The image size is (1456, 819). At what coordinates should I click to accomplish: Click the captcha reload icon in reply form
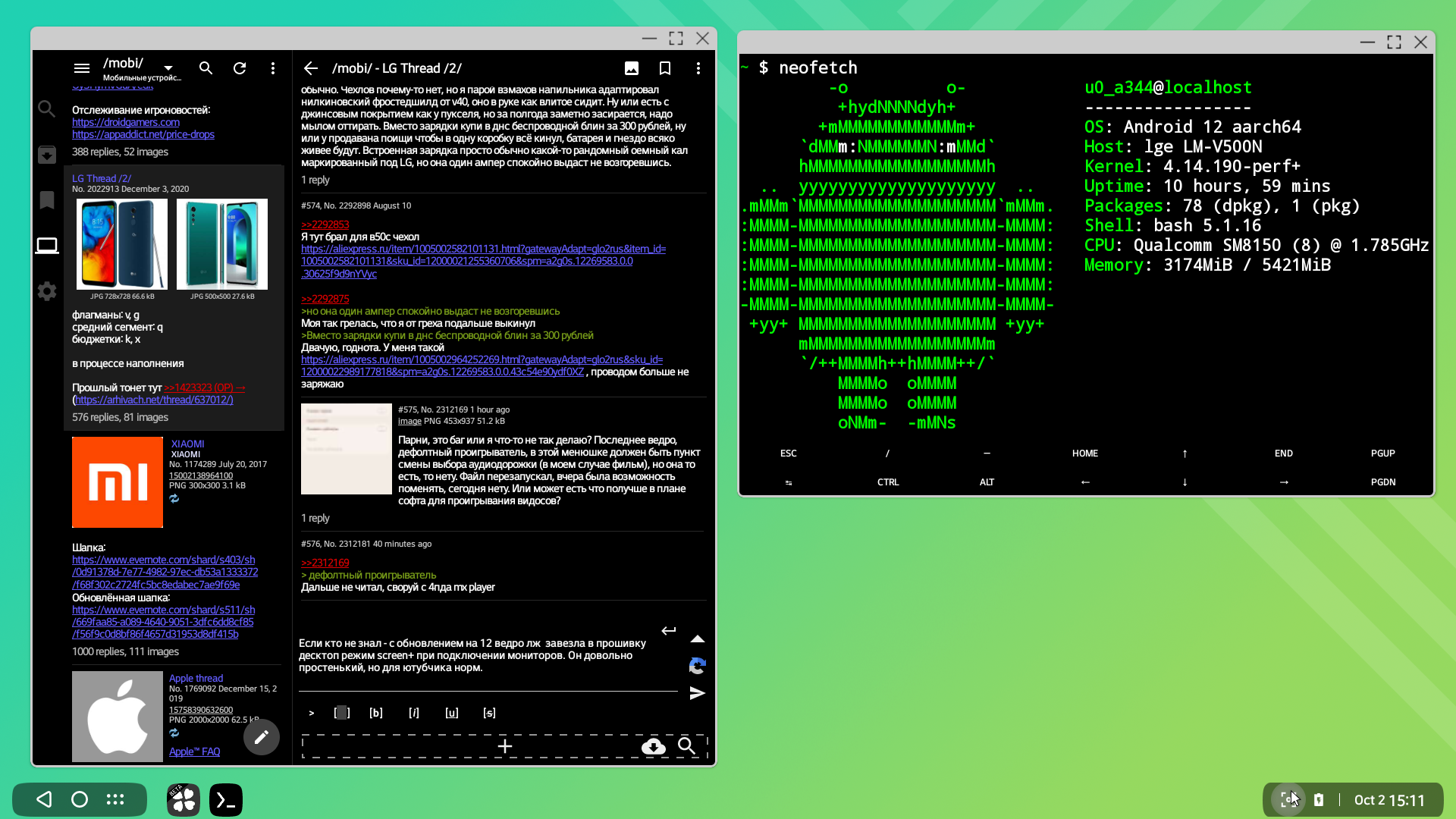pyautogui.click(x=697, y=666)
